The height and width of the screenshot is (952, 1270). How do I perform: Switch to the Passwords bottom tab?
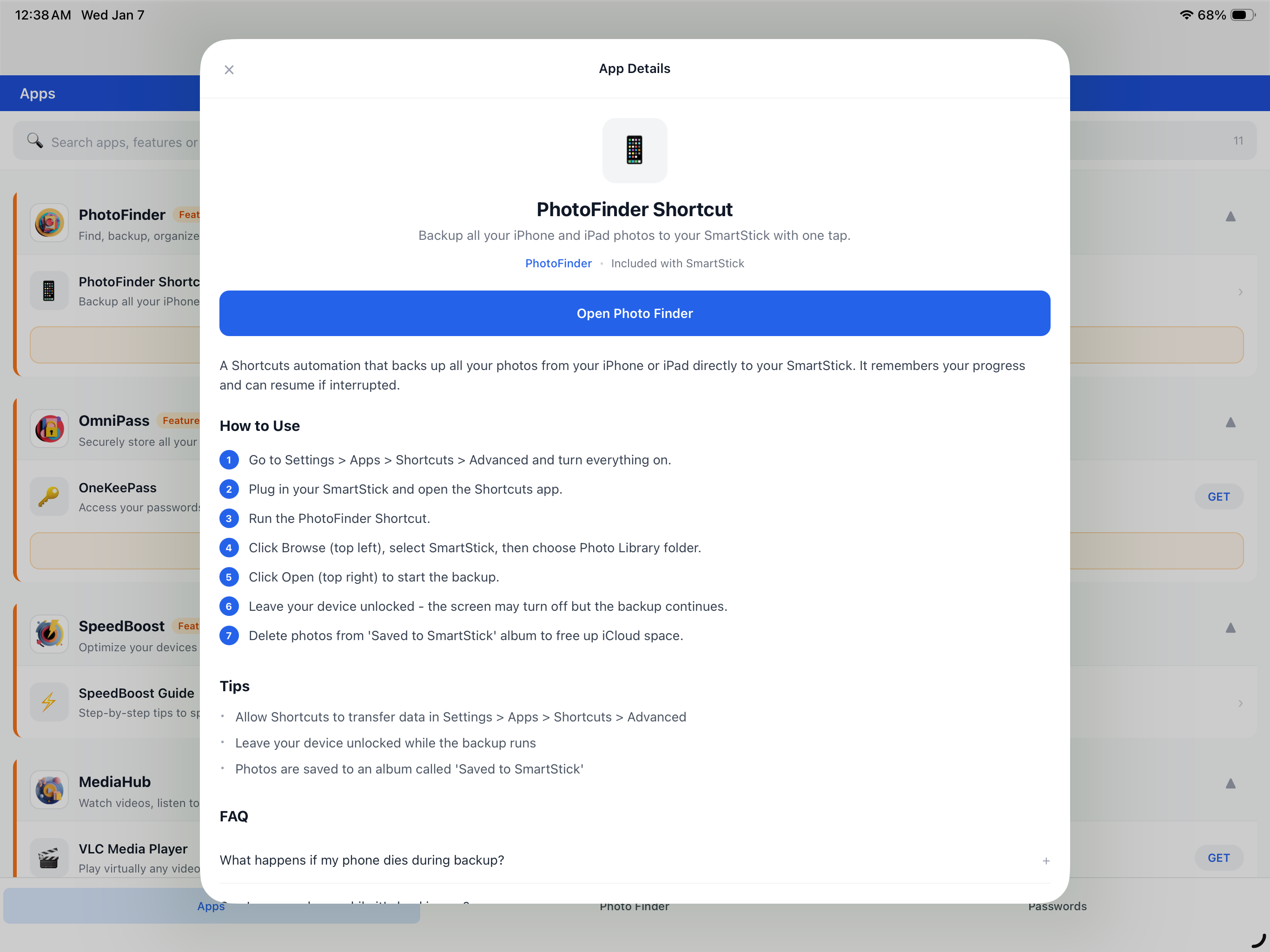point(1057,906)
